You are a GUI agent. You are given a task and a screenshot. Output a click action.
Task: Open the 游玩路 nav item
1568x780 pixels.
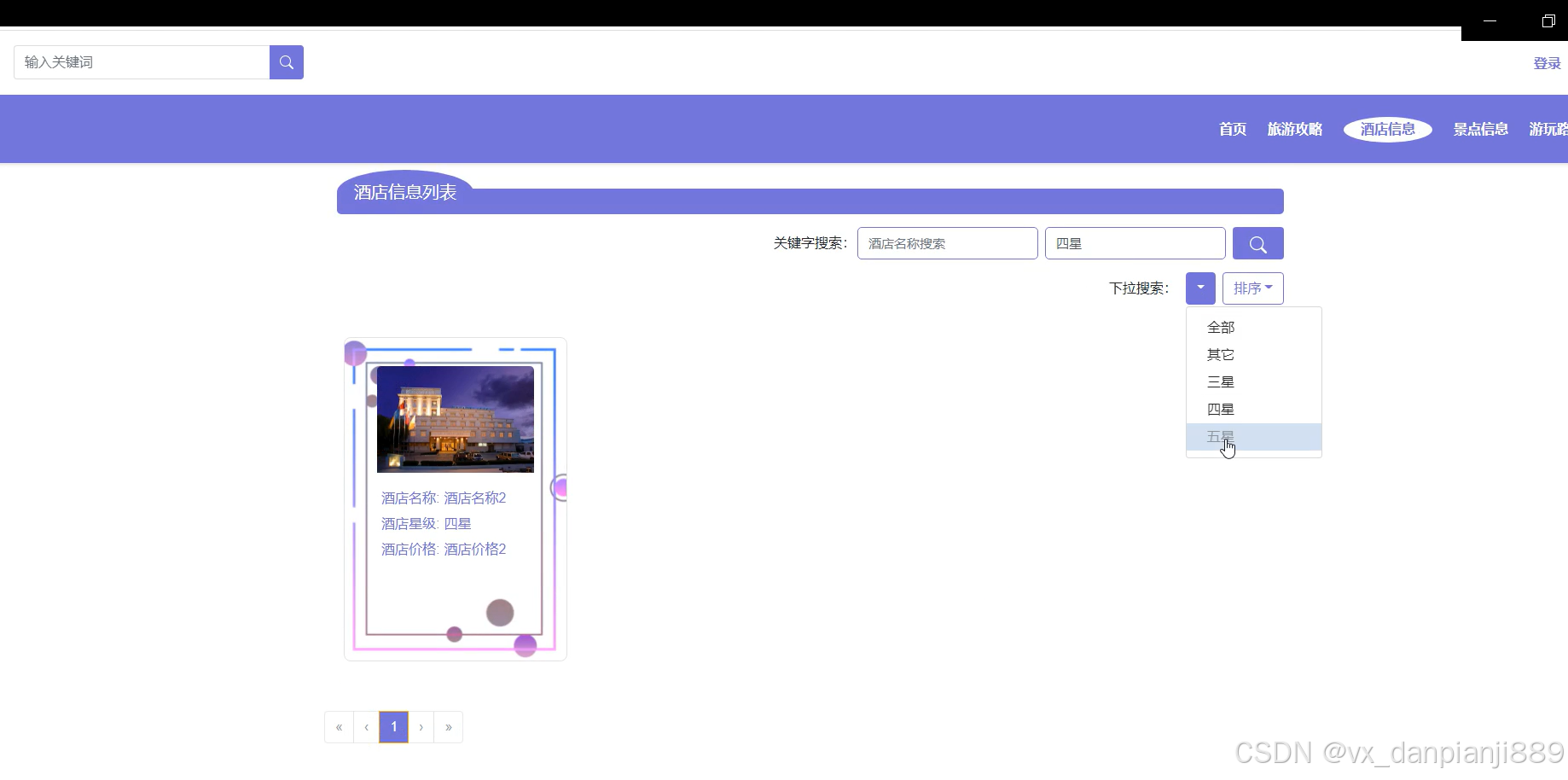1548,129
